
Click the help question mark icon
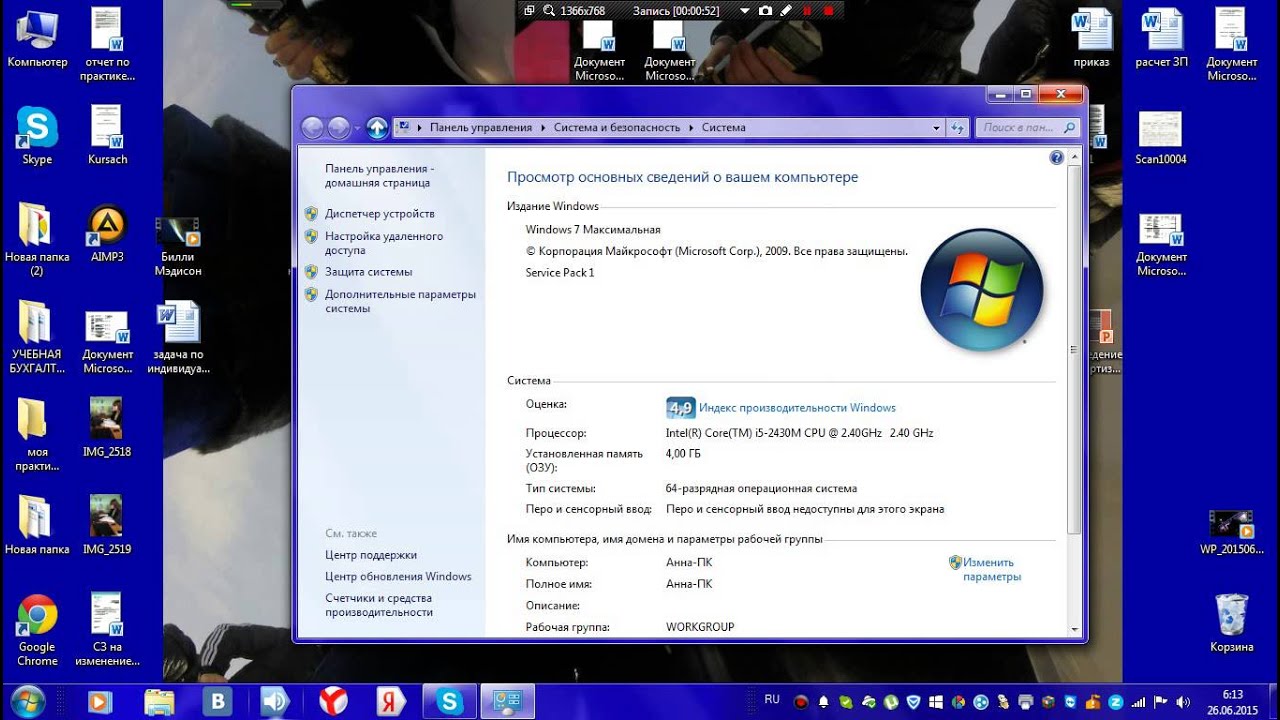click(x=1056, y=158)
